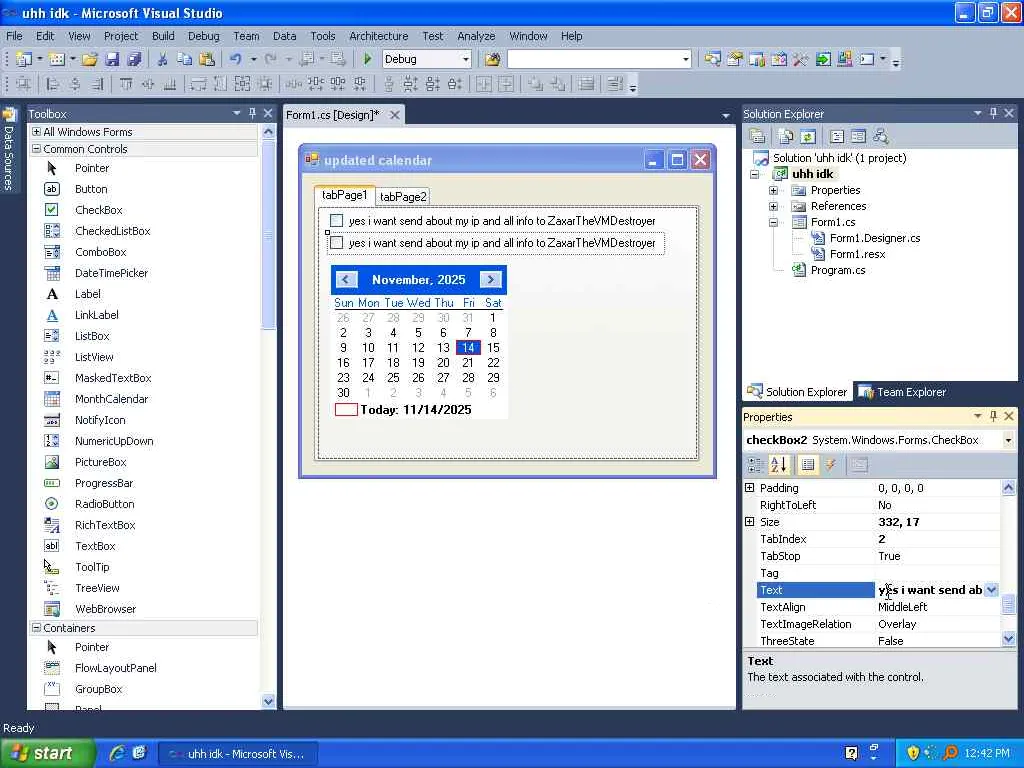Open the checkBox2 object selector dropdown

(x=1008, y=440)
